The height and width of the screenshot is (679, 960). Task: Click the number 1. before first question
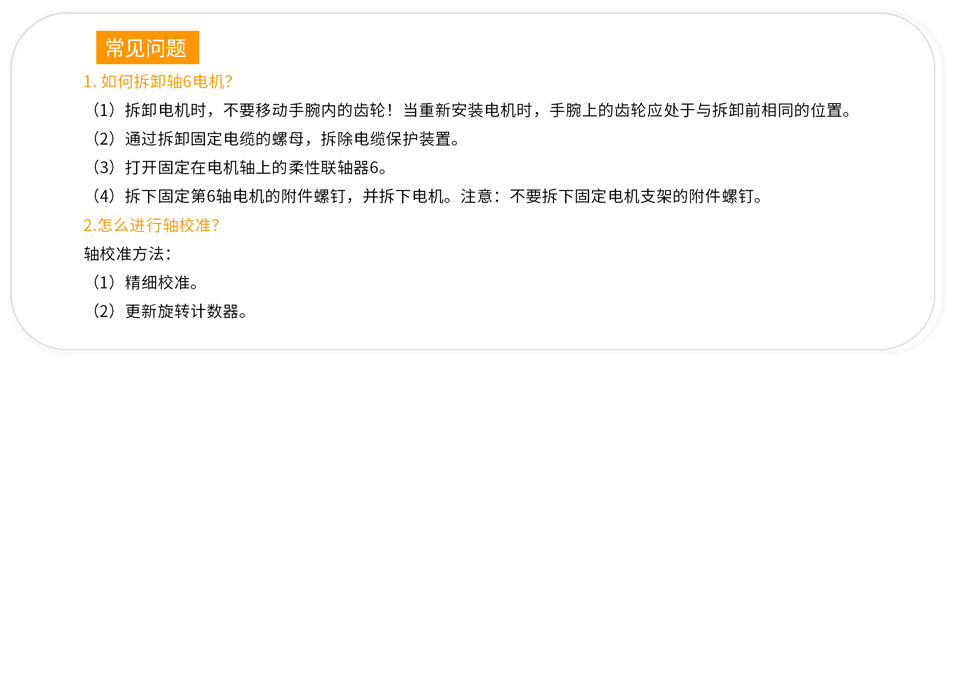pyautogui.click(x=90, y=81)
